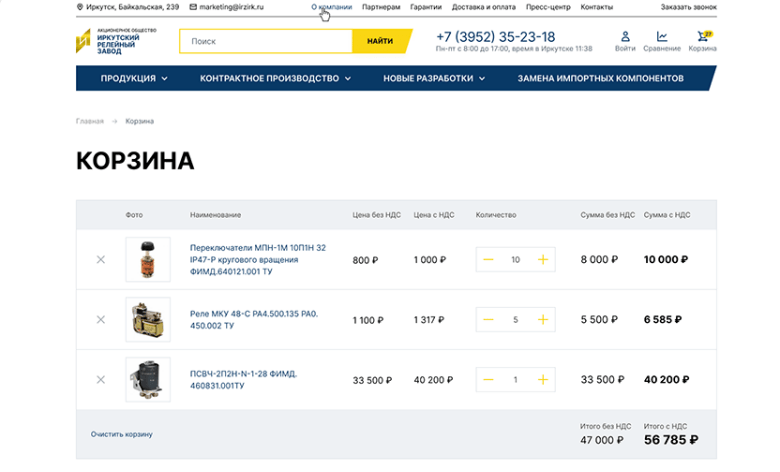780x472 pixels.
Task: Increase quantity of ПСВЧ-2П2Н item
Action: [543, 380]
